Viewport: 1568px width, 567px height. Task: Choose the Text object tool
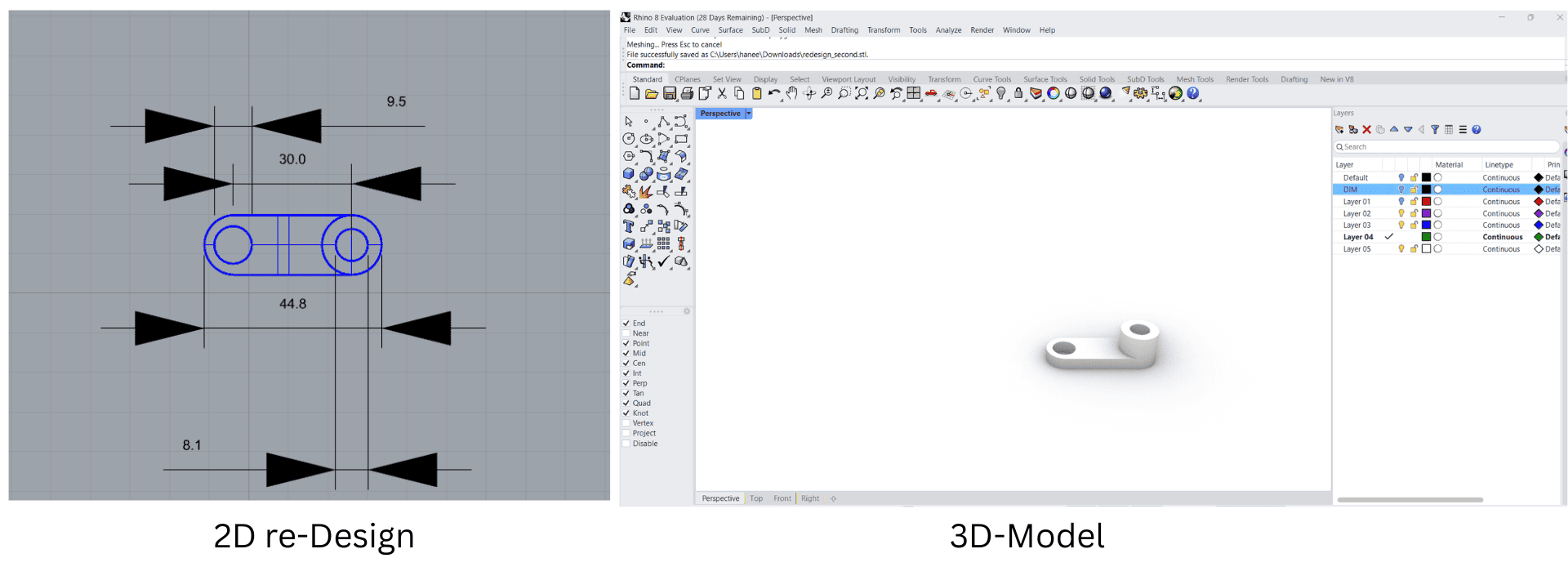[x=629, y=226]
